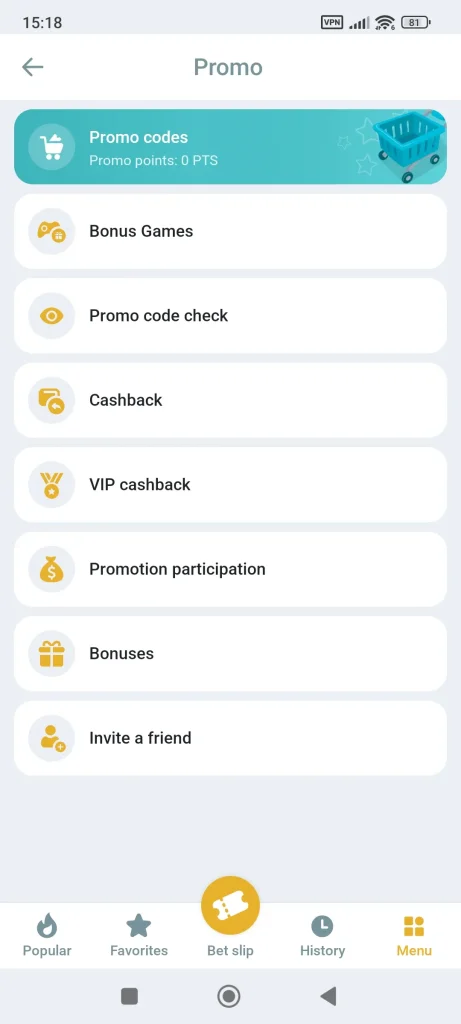Tap the VIP cashback medal icon
The width and height of the screenshot is (461, 1024).
pos(52,485)
